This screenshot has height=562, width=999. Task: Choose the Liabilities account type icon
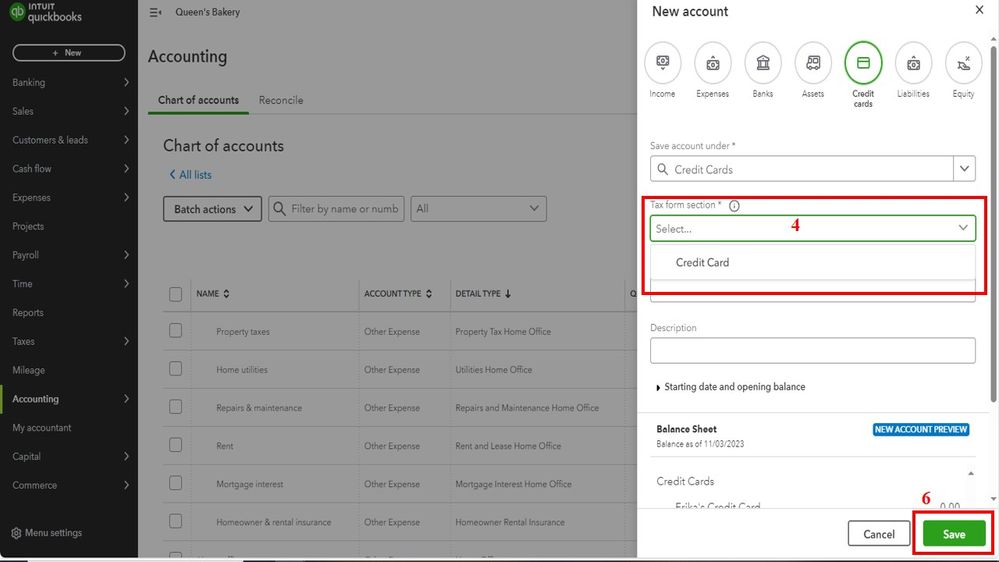913,63
